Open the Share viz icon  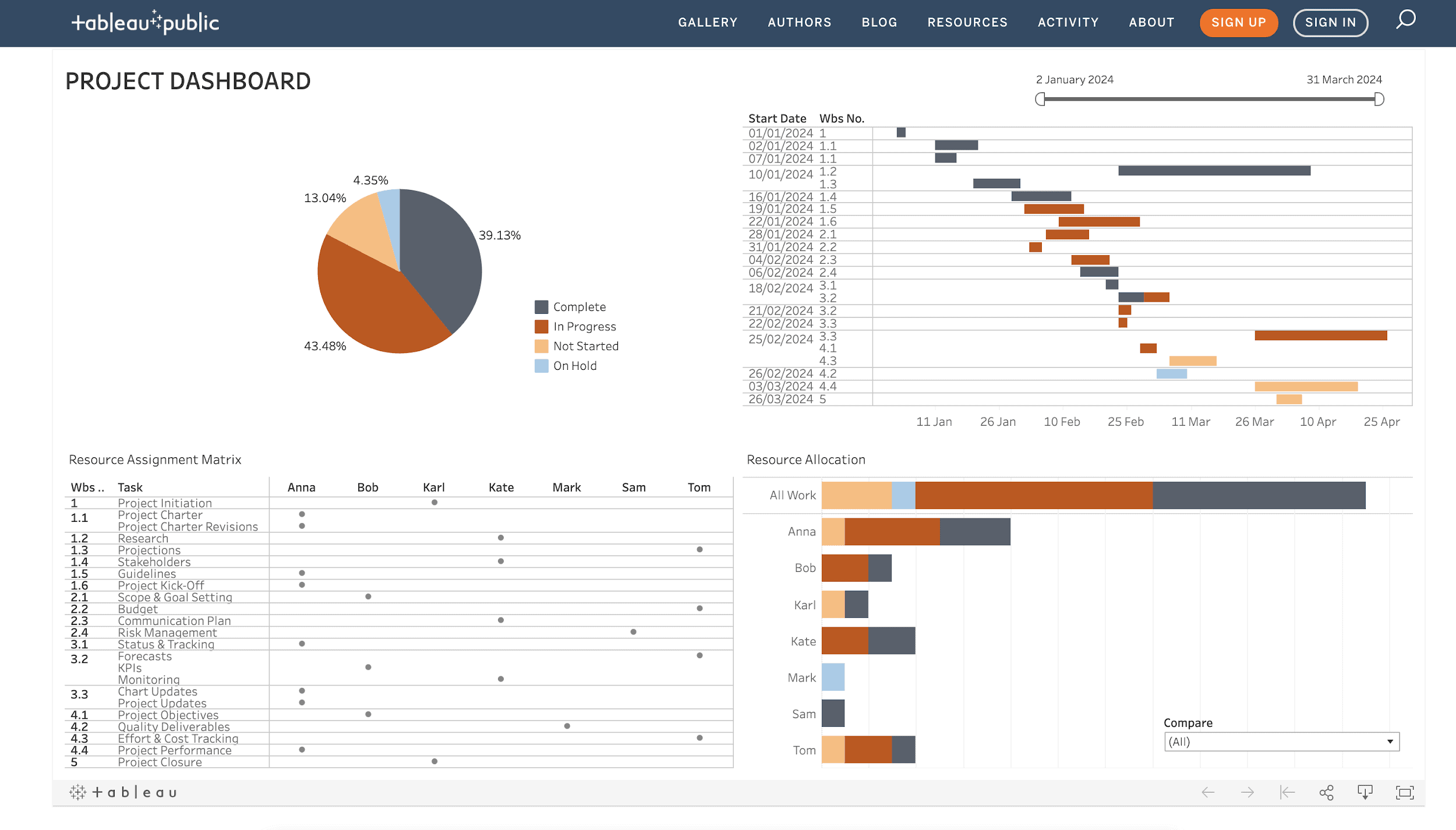1326,792
